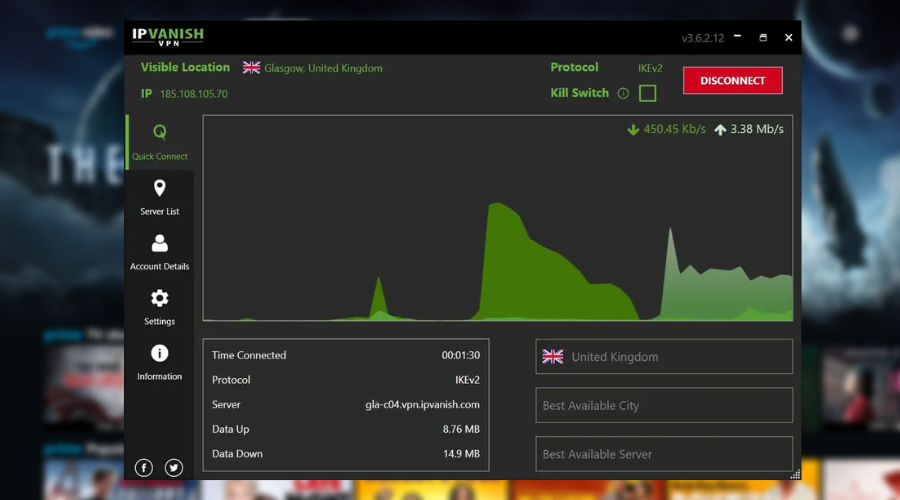Minimize the IPVanish window
The width and height of the screenshot is (900, 500).
(738, 37)
